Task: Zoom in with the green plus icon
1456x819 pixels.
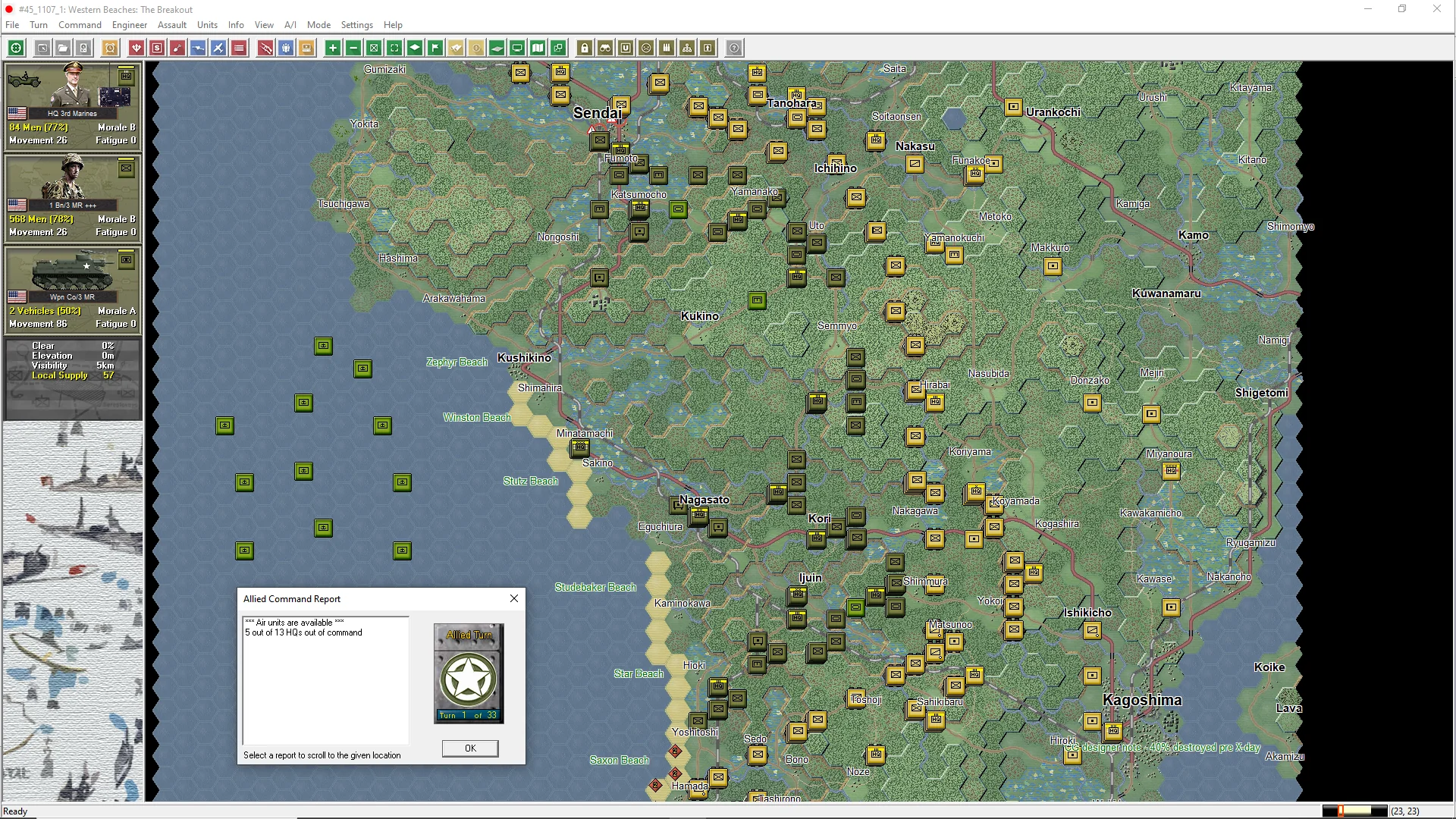Action: [333, 48]
